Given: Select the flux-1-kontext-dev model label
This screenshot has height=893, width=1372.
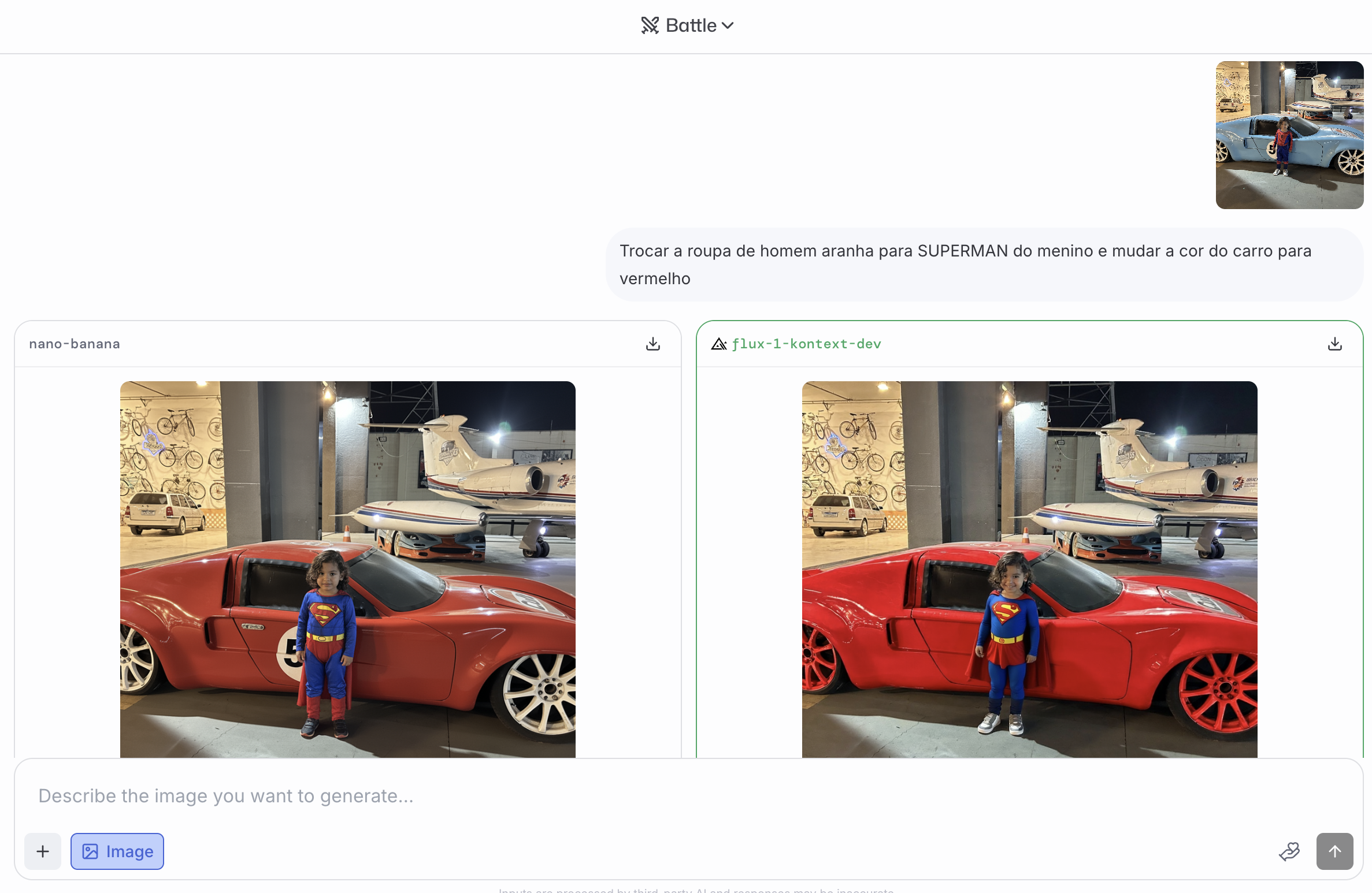Looking at the screenshot, I should [x=806, y=344].
